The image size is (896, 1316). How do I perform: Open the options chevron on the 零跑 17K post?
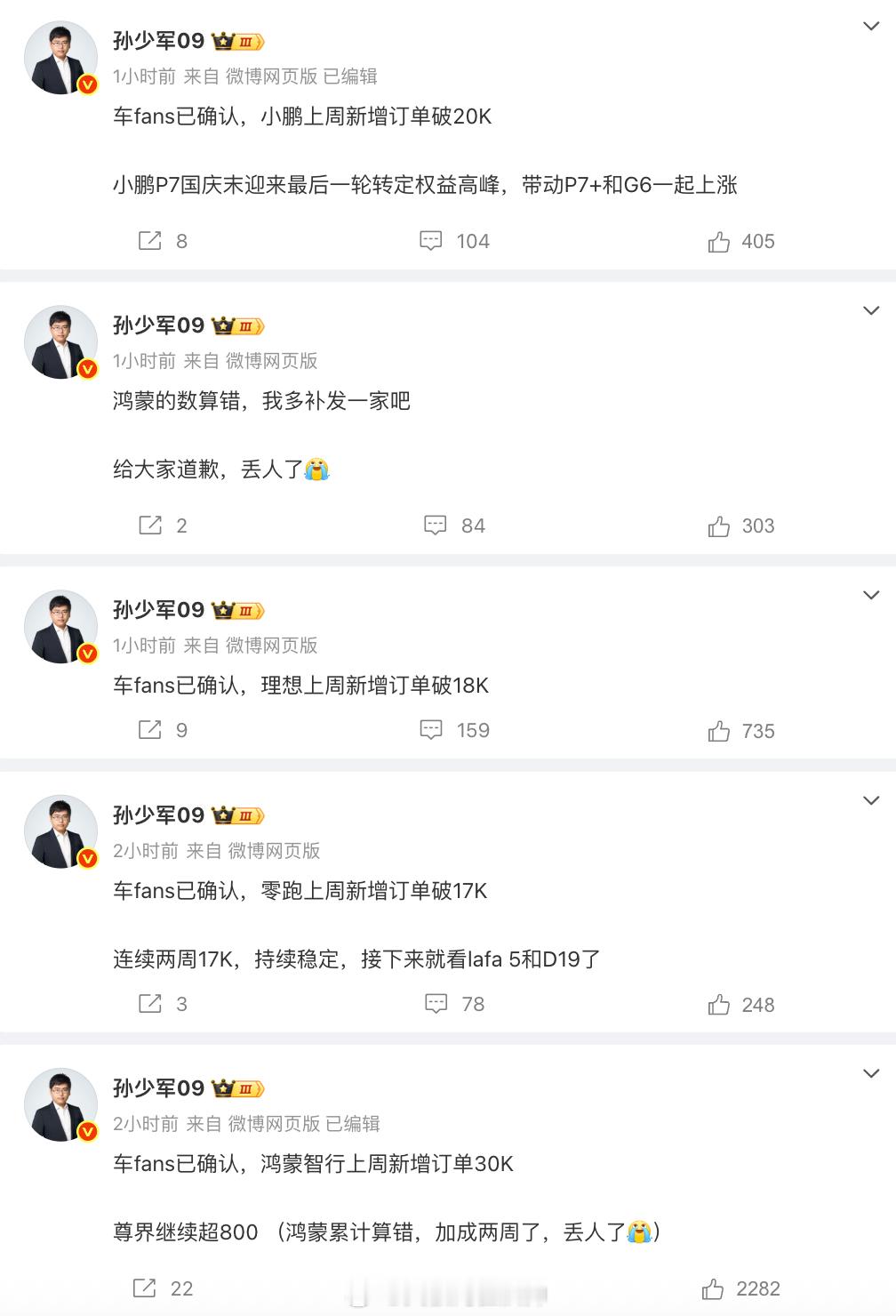click(871, 800)
